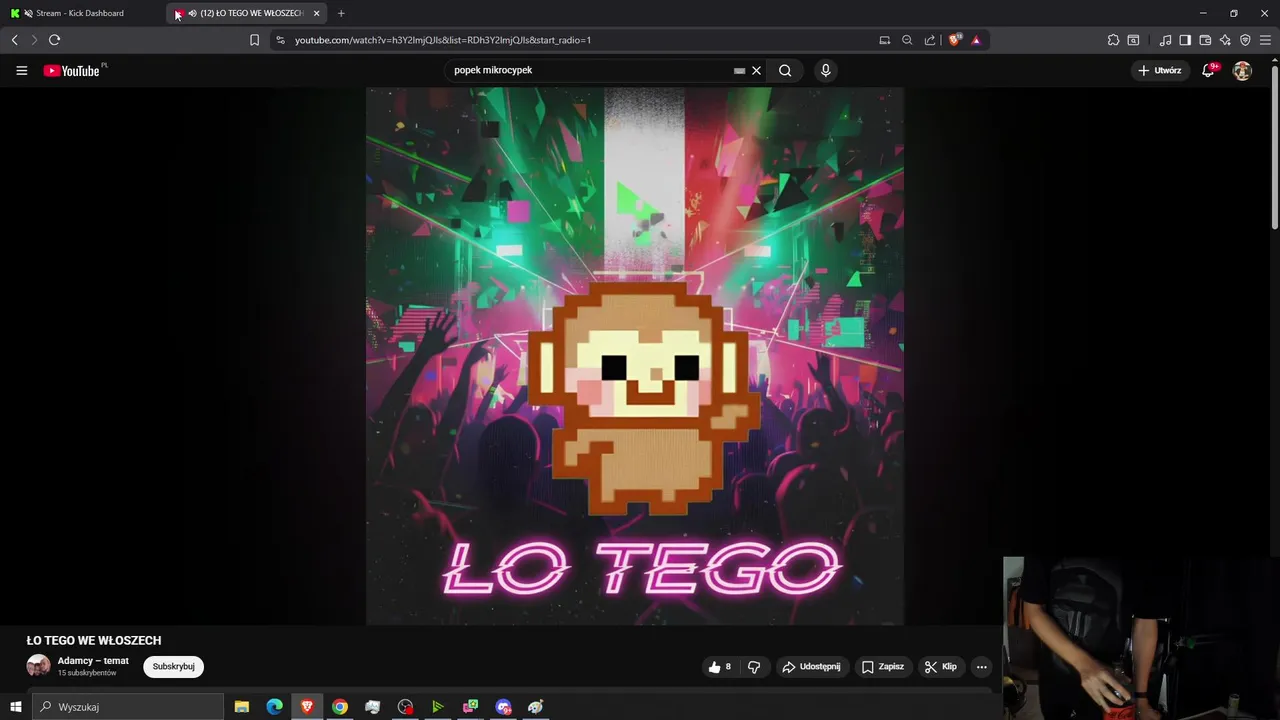Screen dimensions: 1280x720
Task: Open Brave main menu hamburger
Action: (x=1265, y=40)
